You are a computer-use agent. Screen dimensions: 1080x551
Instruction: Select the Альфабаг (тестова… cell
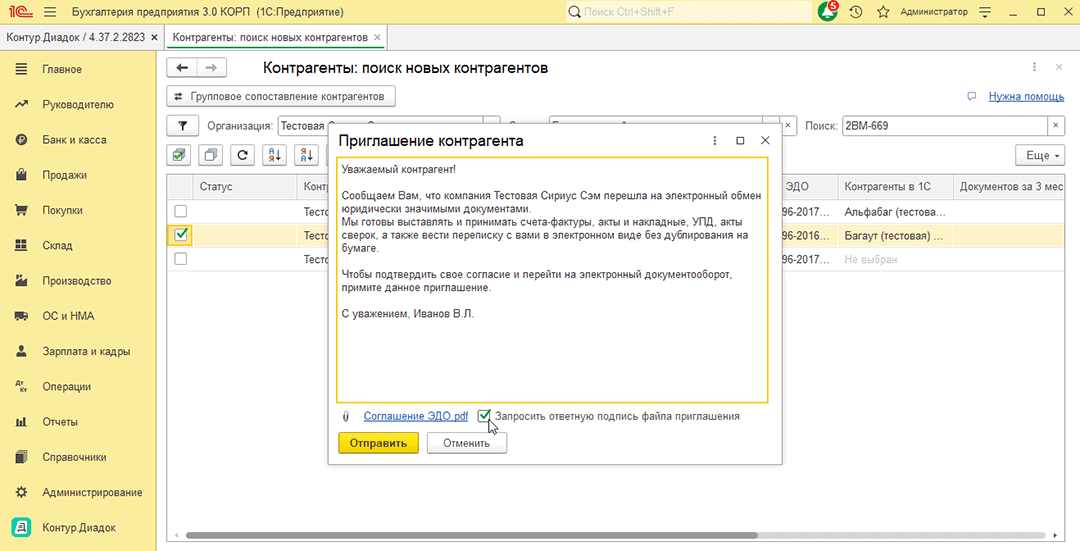pos(895,212)
